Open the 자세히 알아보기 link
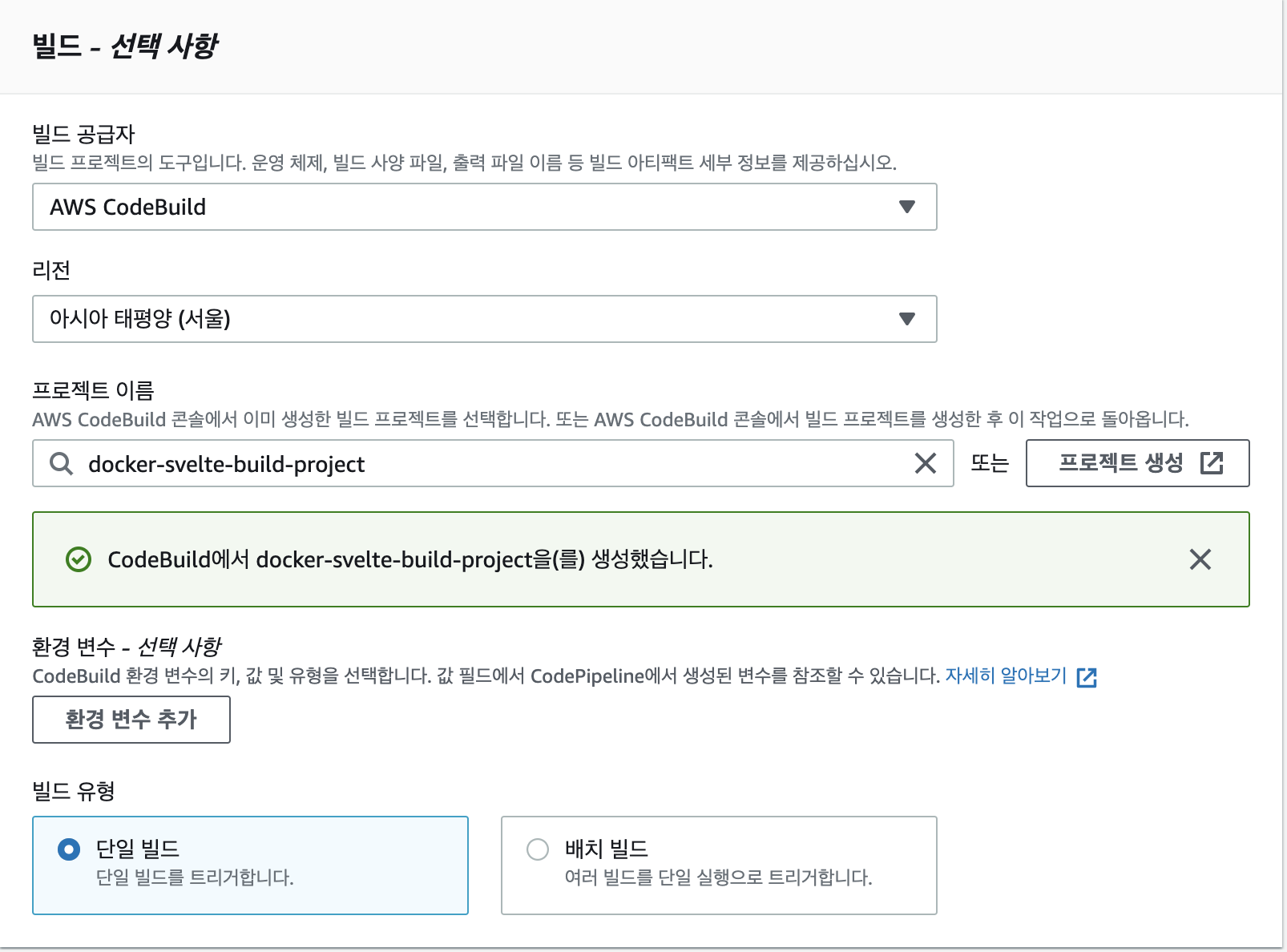The image size is (1287, 952). point(1006,676)
